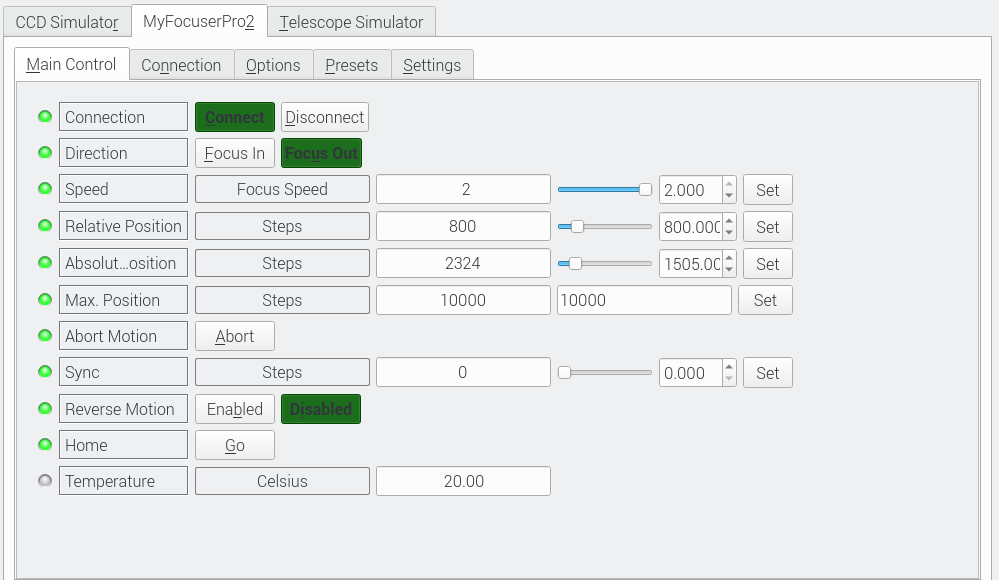Increase the Relative Position spinbox value

tap(729, 221)
